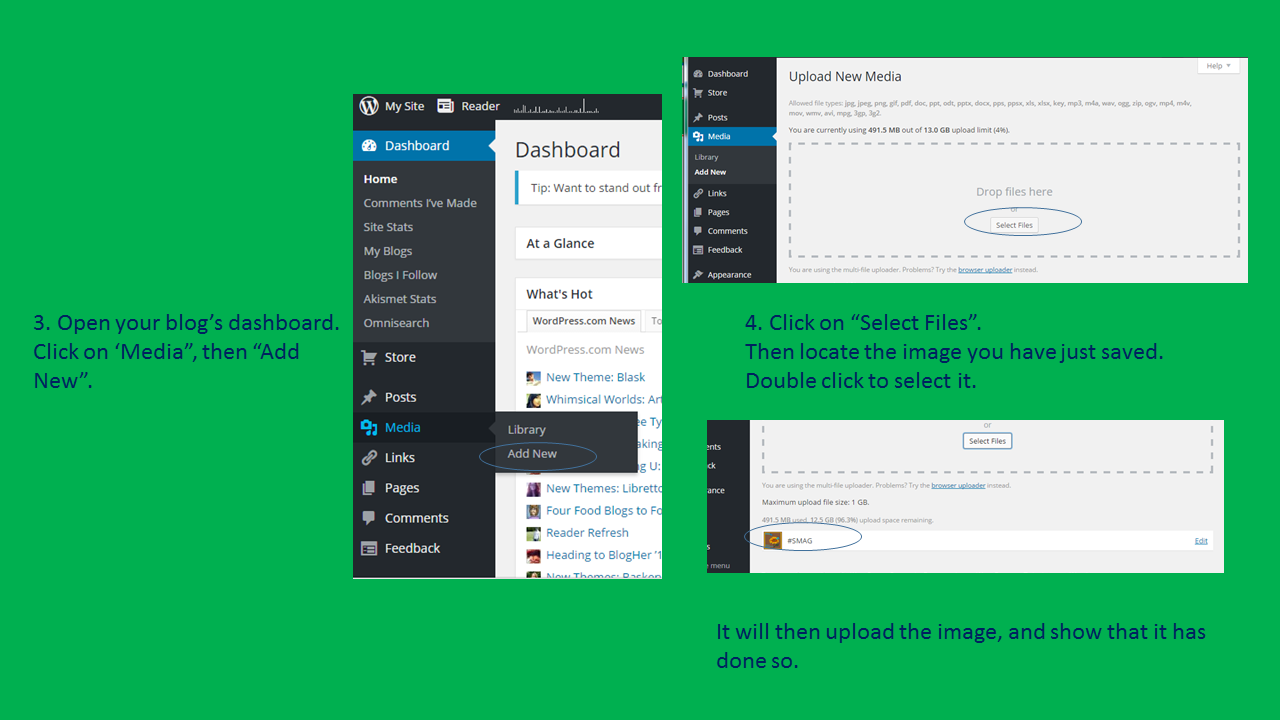Click the Posts pushpin icon above highlighted blue Media
Viewport: 1280px width, 720px height.
[x=369, y=397]
